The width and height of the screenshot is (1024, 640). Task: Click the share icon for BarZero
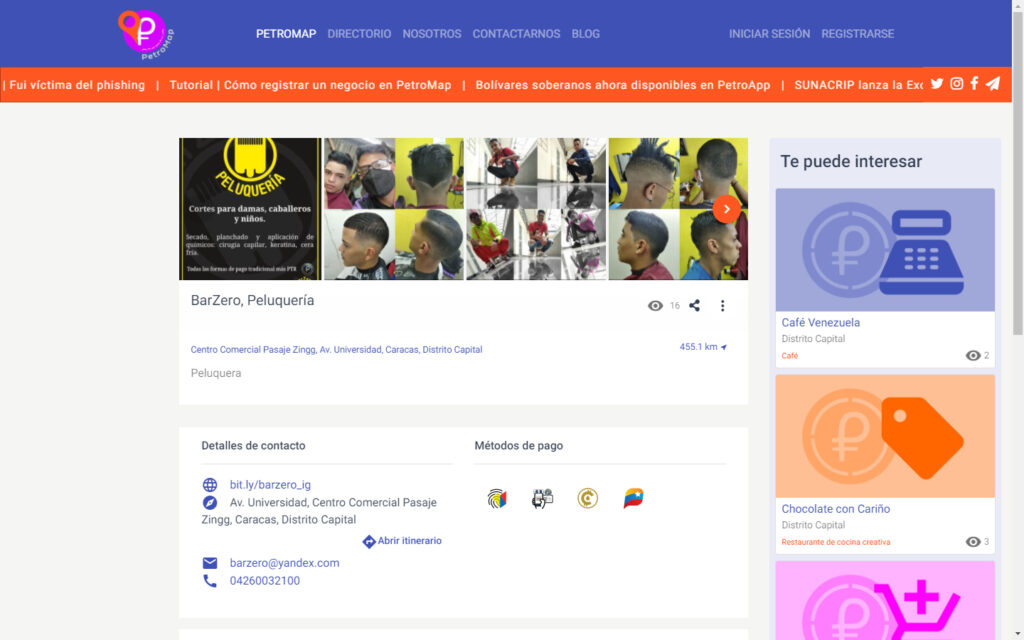pyautogui.click(x=694, y=305)
